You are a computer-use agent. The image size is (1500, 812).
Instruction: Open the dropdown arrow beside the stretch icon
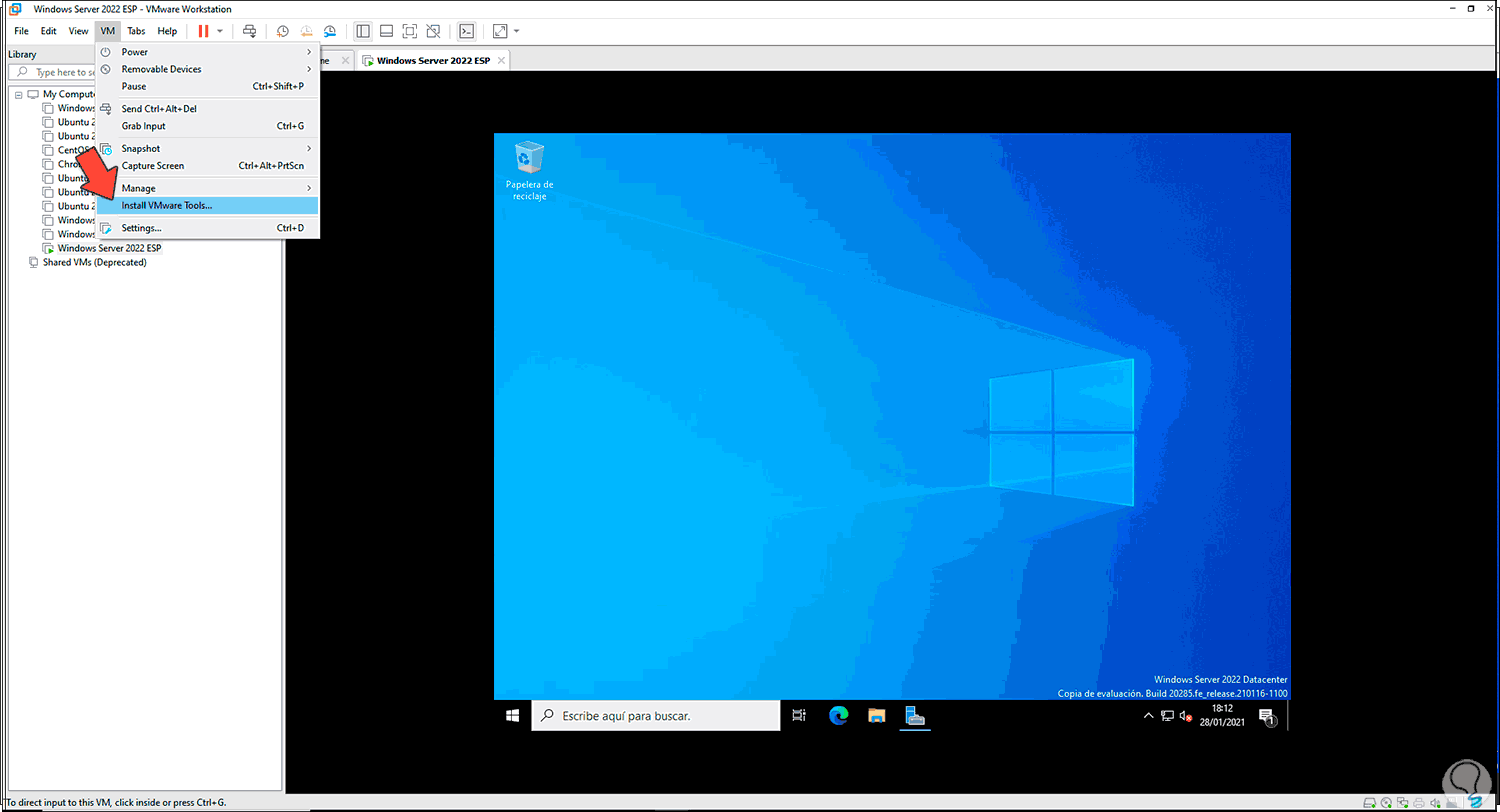click(516, 31)
